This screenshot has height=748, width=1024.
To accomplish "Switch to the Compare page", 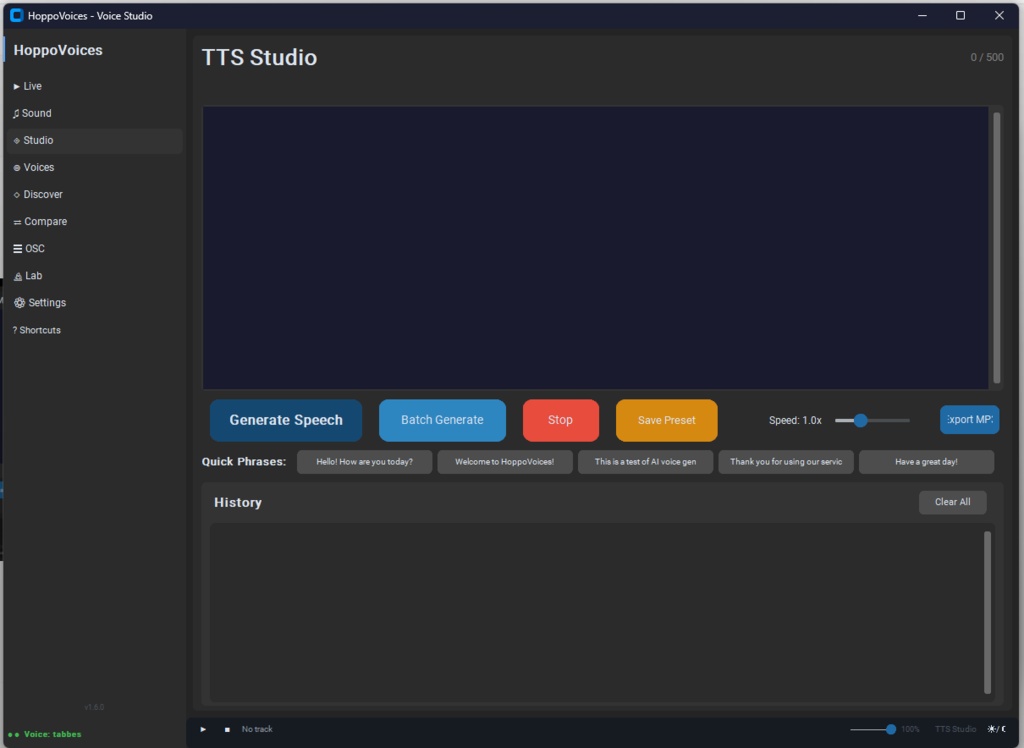I will pos(95,221).
